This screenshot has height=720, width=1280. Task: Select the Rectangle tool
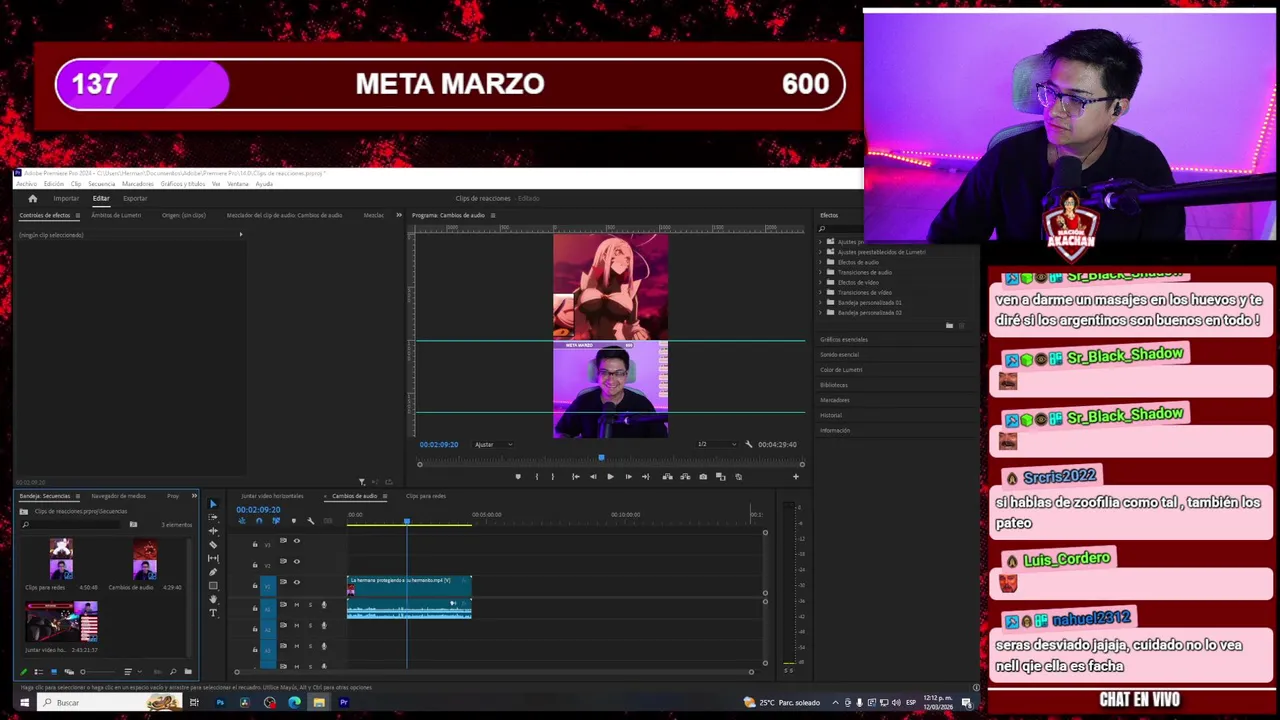213,585
